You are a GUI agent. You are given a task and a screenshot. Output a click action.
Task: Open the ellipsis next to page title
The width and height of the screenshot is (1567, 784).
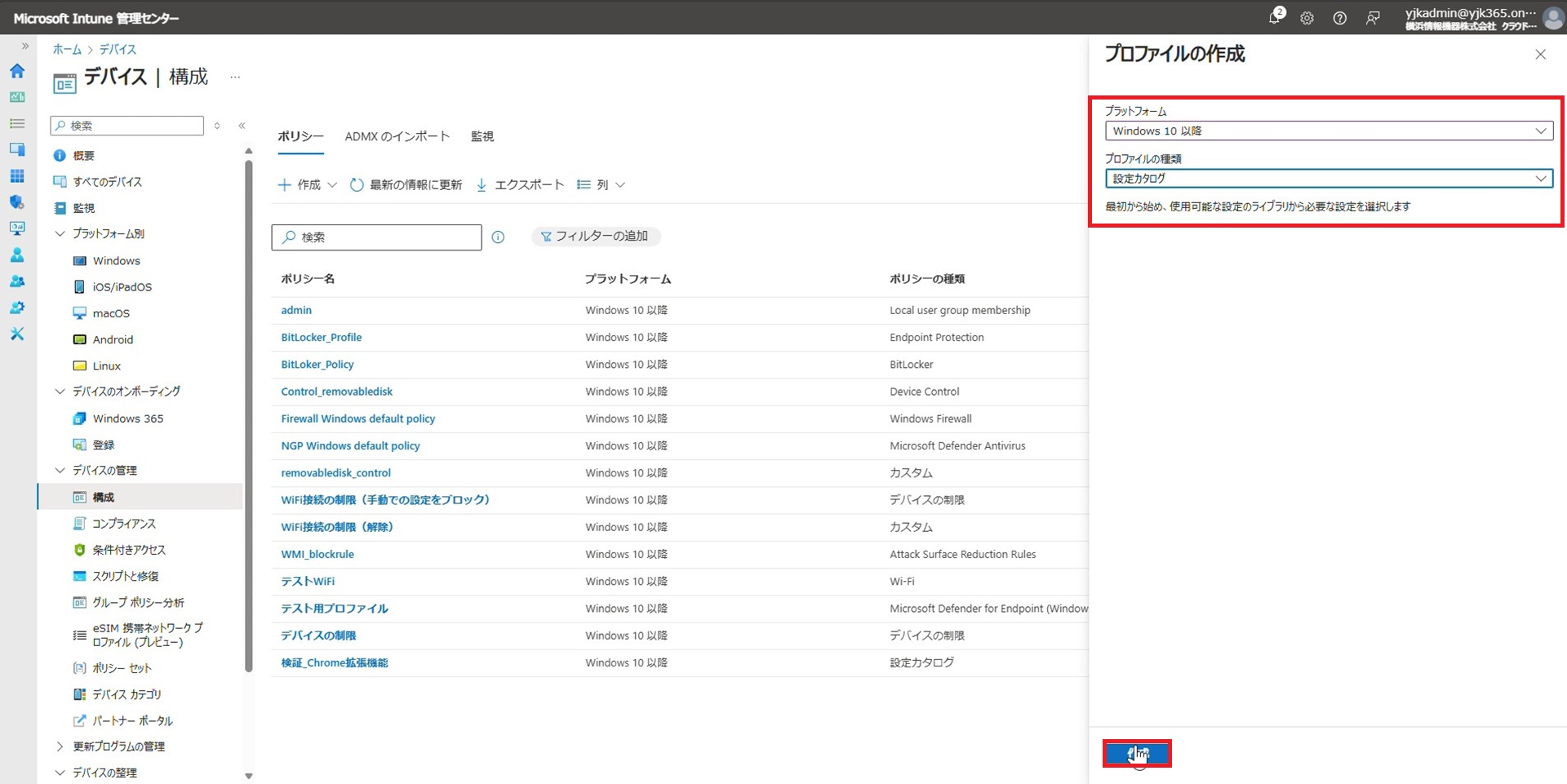pyautogui.click(x=235, y=78)
